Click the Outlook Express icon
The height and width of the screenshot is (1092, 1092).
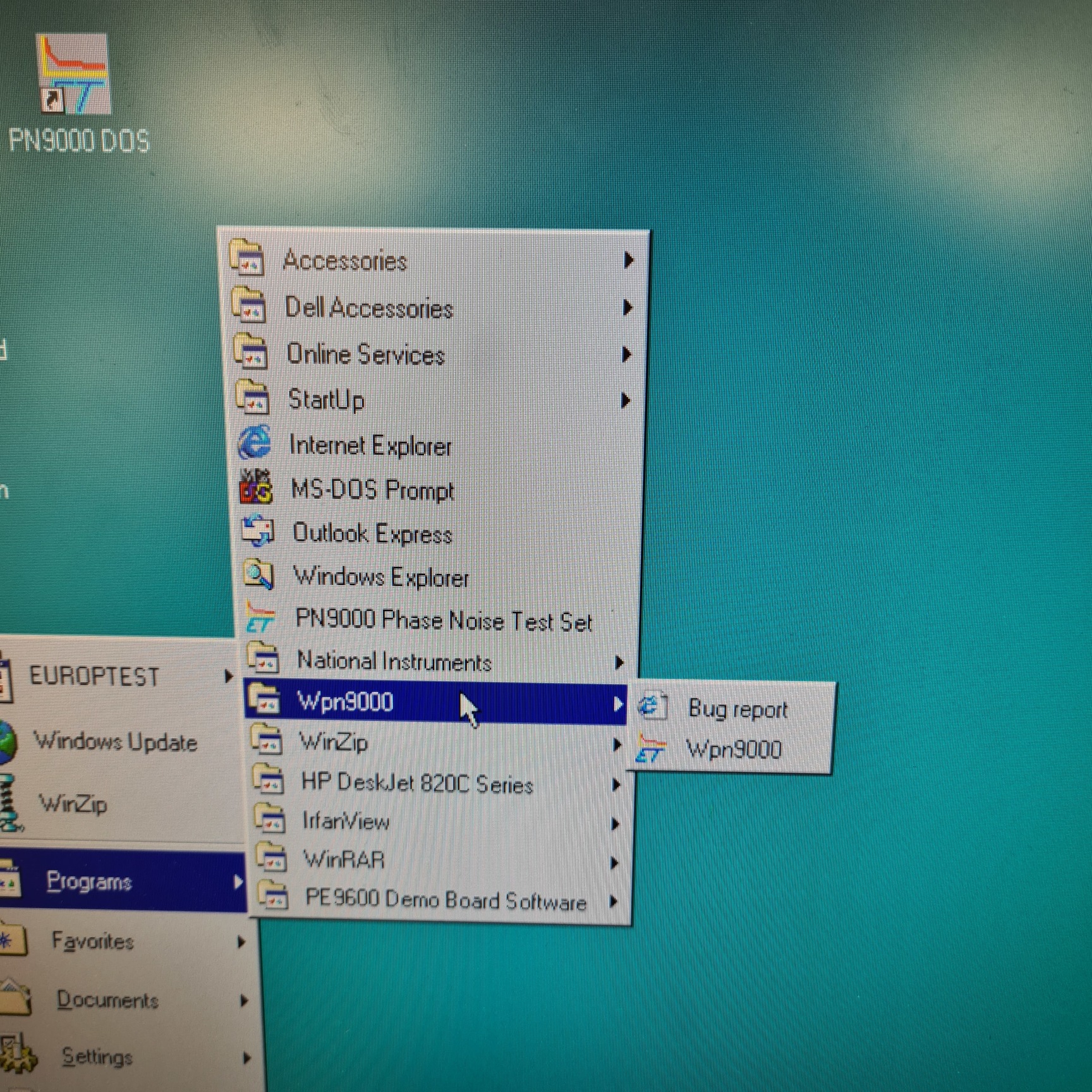click(x=258, y=532)
